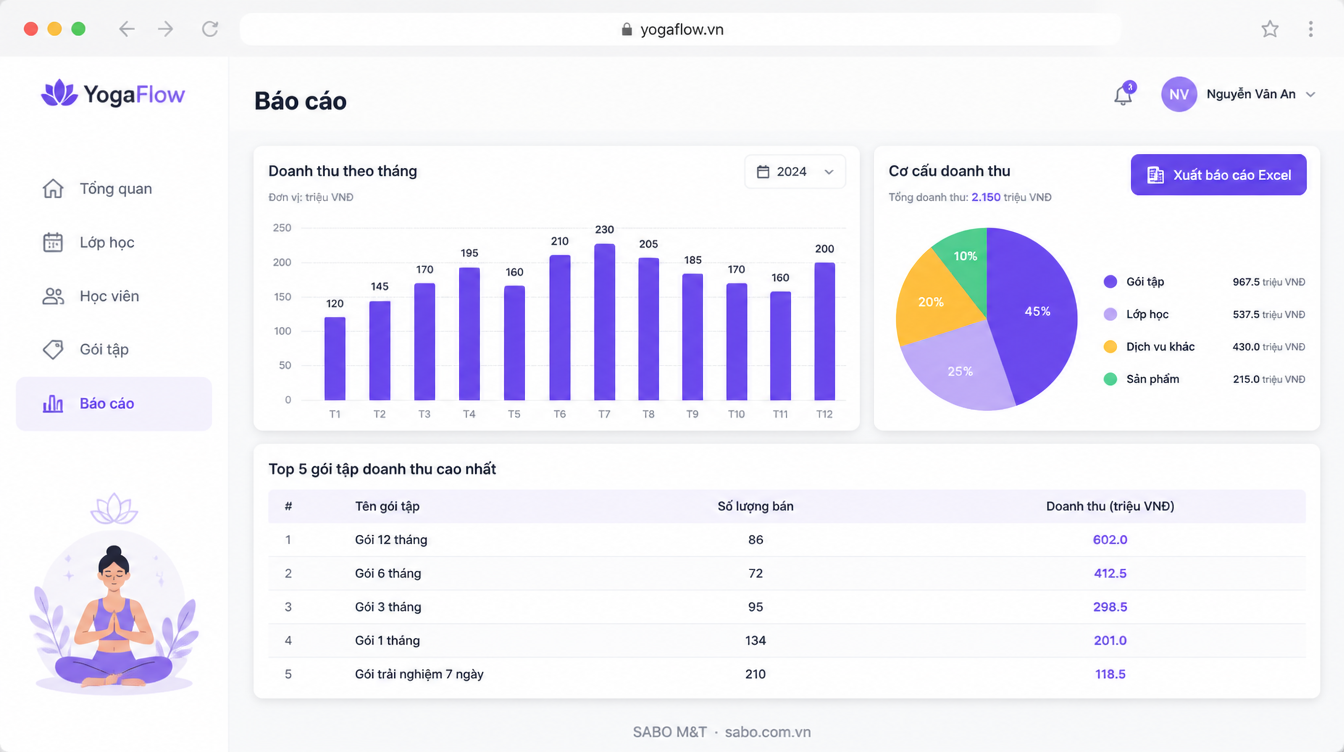Click the T12 bar labeled 200
1344x752 pixels.
tap(824, 332)
